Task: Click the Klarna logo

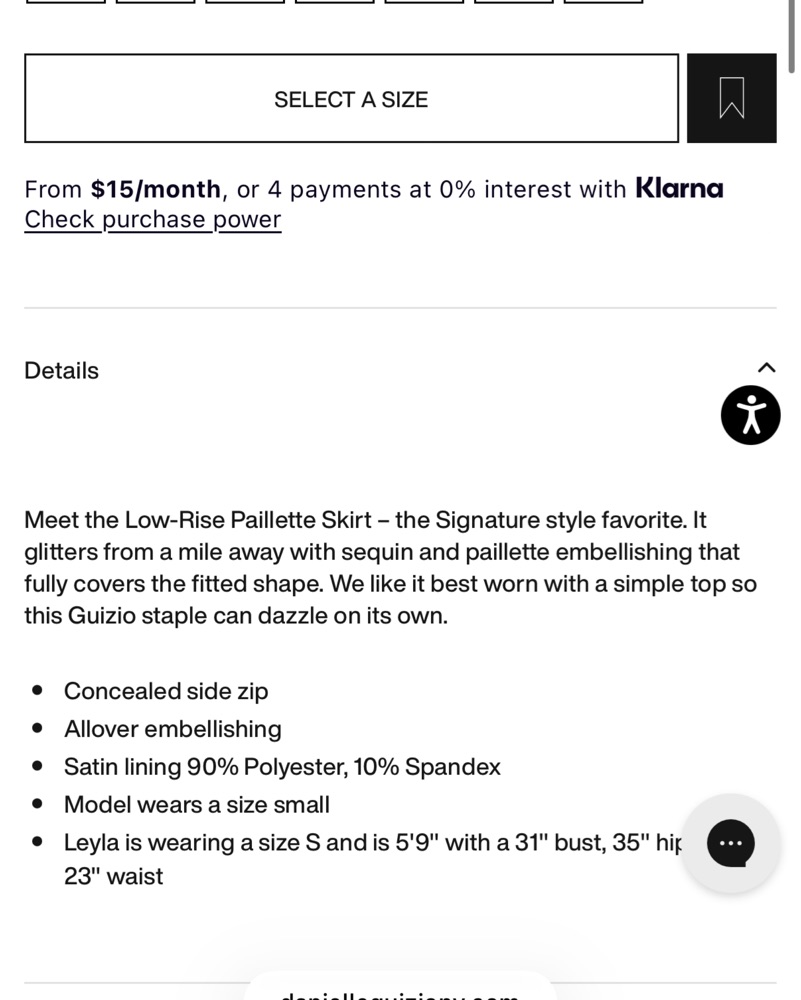Action: point(679,188)
